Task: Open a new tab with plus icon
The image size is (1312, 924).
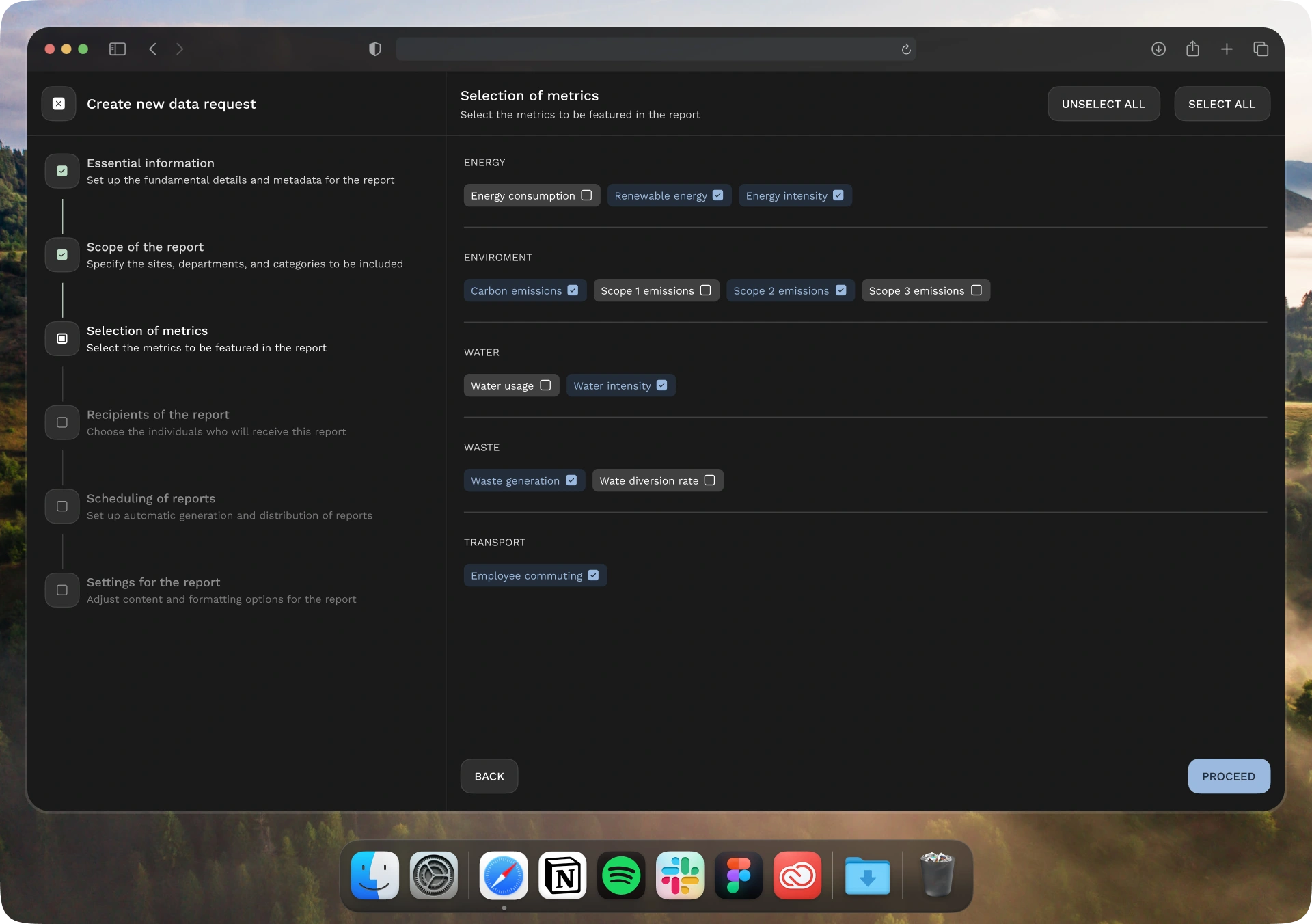Action: point(1227,49)
